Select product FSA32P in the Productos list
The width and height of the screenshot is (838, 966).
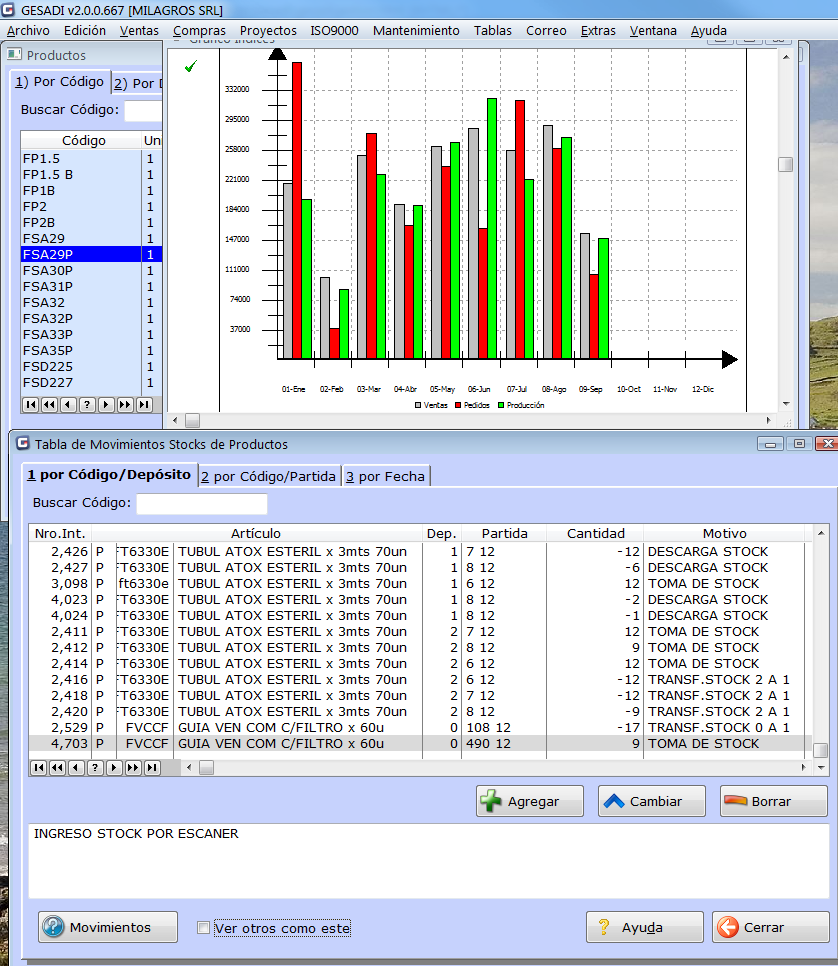pyautogui.click(x=48, y=318)
